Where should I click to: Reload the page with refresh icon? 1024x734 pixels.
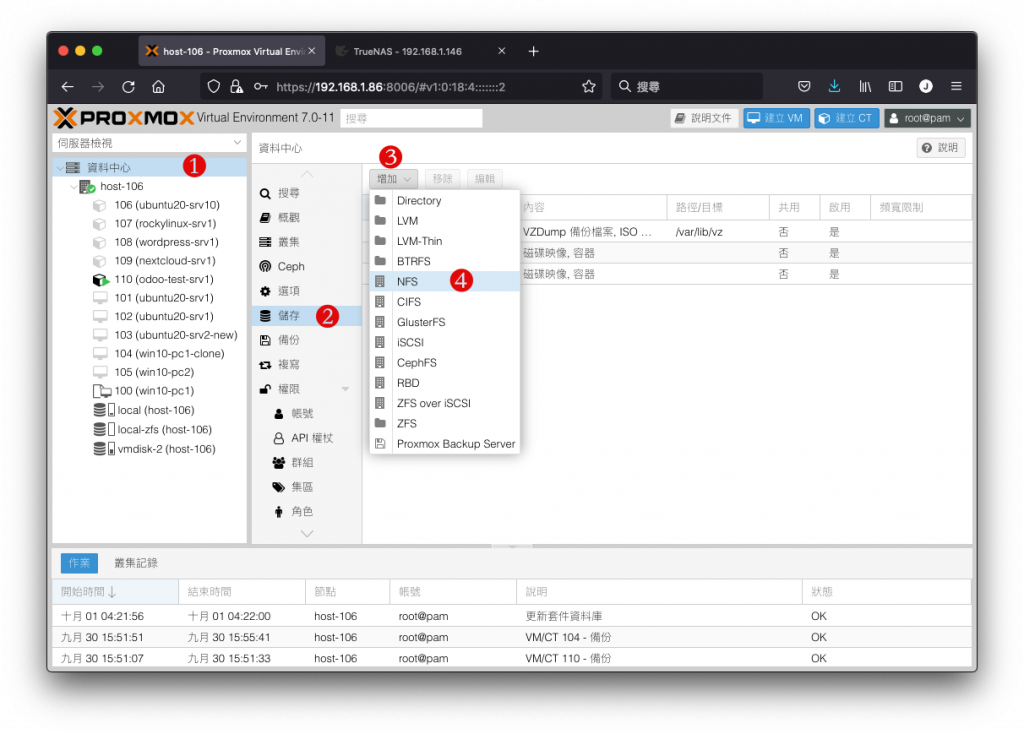point(129,87)
